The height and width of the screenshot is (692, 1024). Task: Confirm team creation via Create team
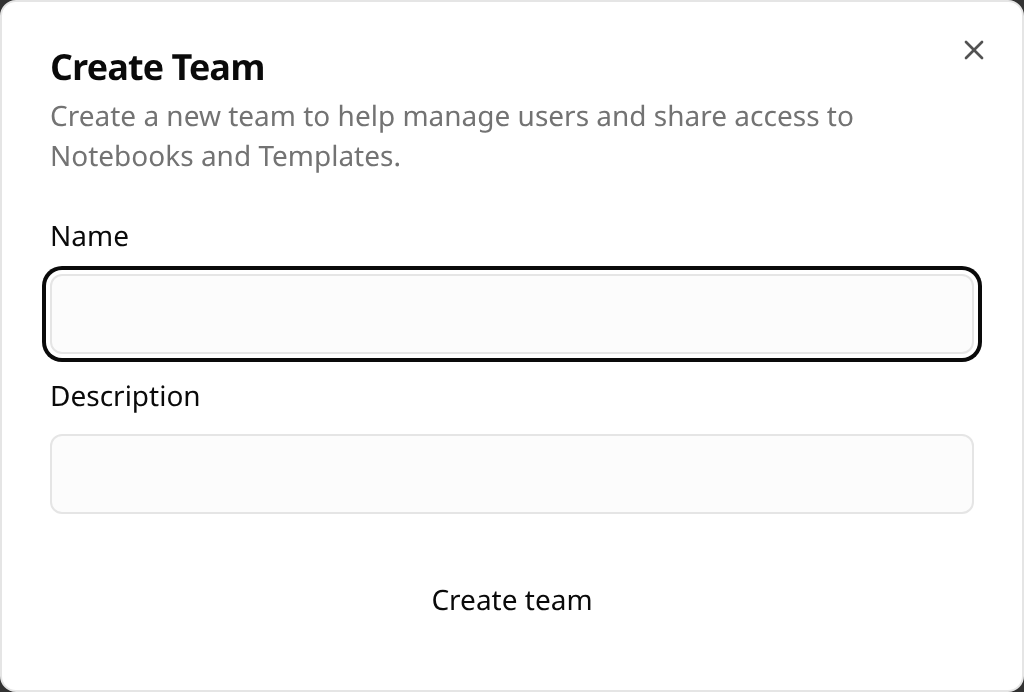(512, 600)
